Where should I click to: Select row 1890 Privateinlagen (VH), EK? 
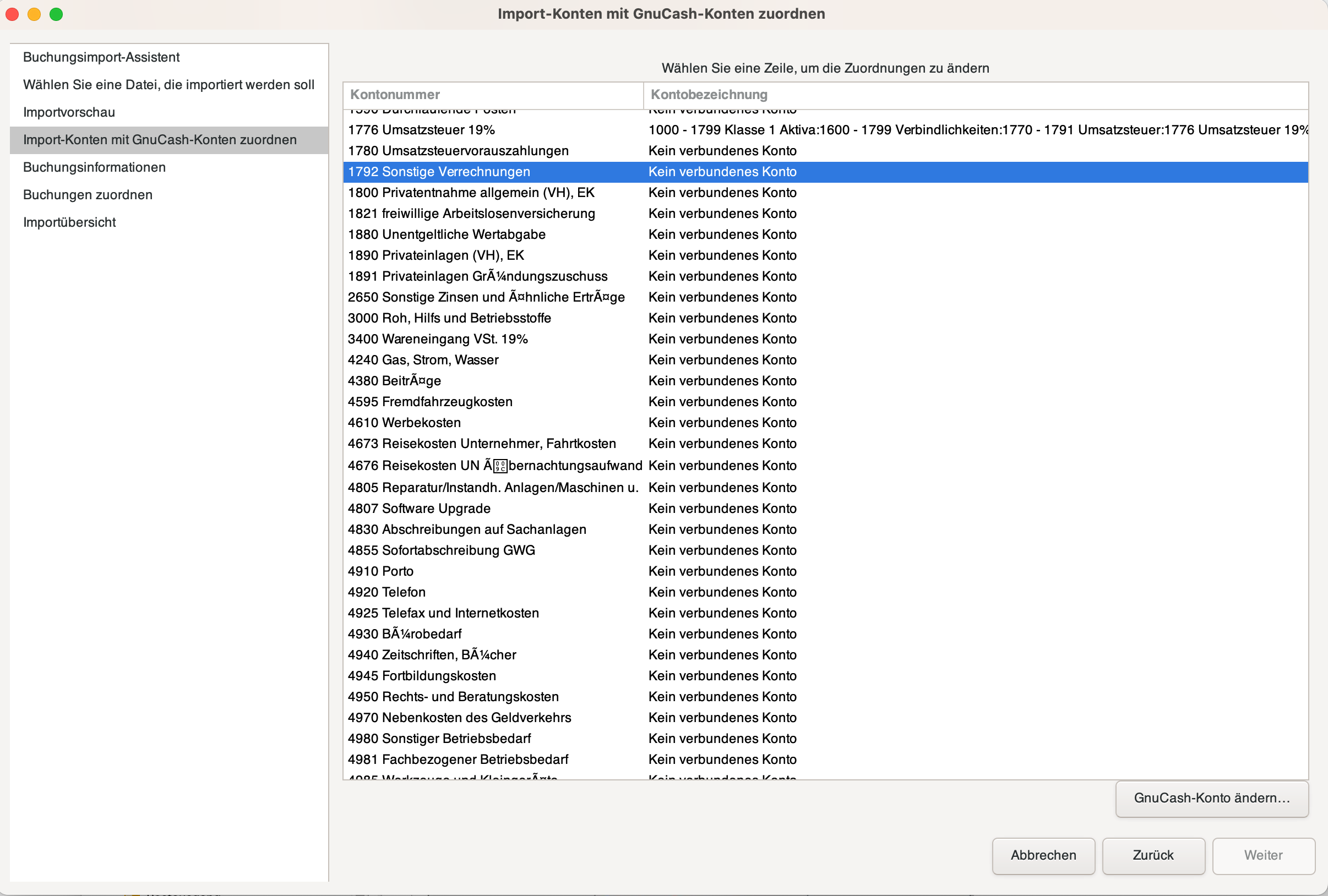(x=825, y=255)
